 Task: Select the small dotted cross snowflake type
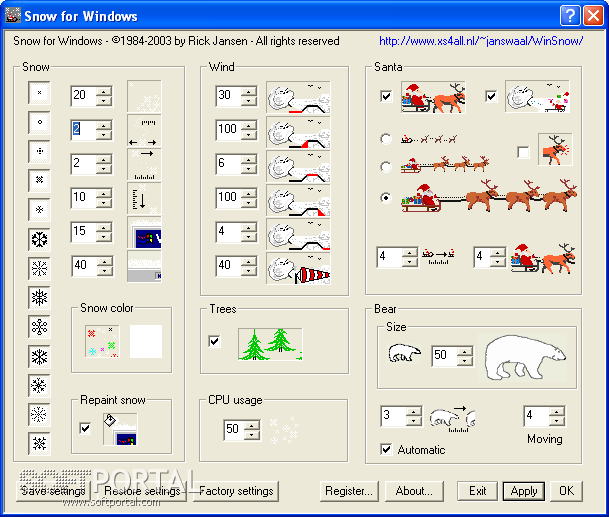click(x=39, y=151)
